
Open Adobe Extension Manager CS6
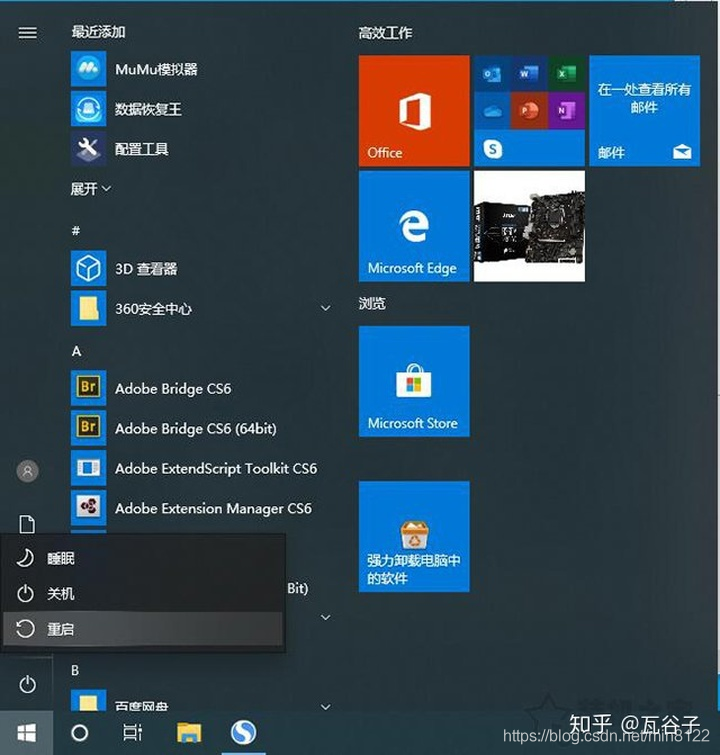pyautogui.click(x=202, y=508)
